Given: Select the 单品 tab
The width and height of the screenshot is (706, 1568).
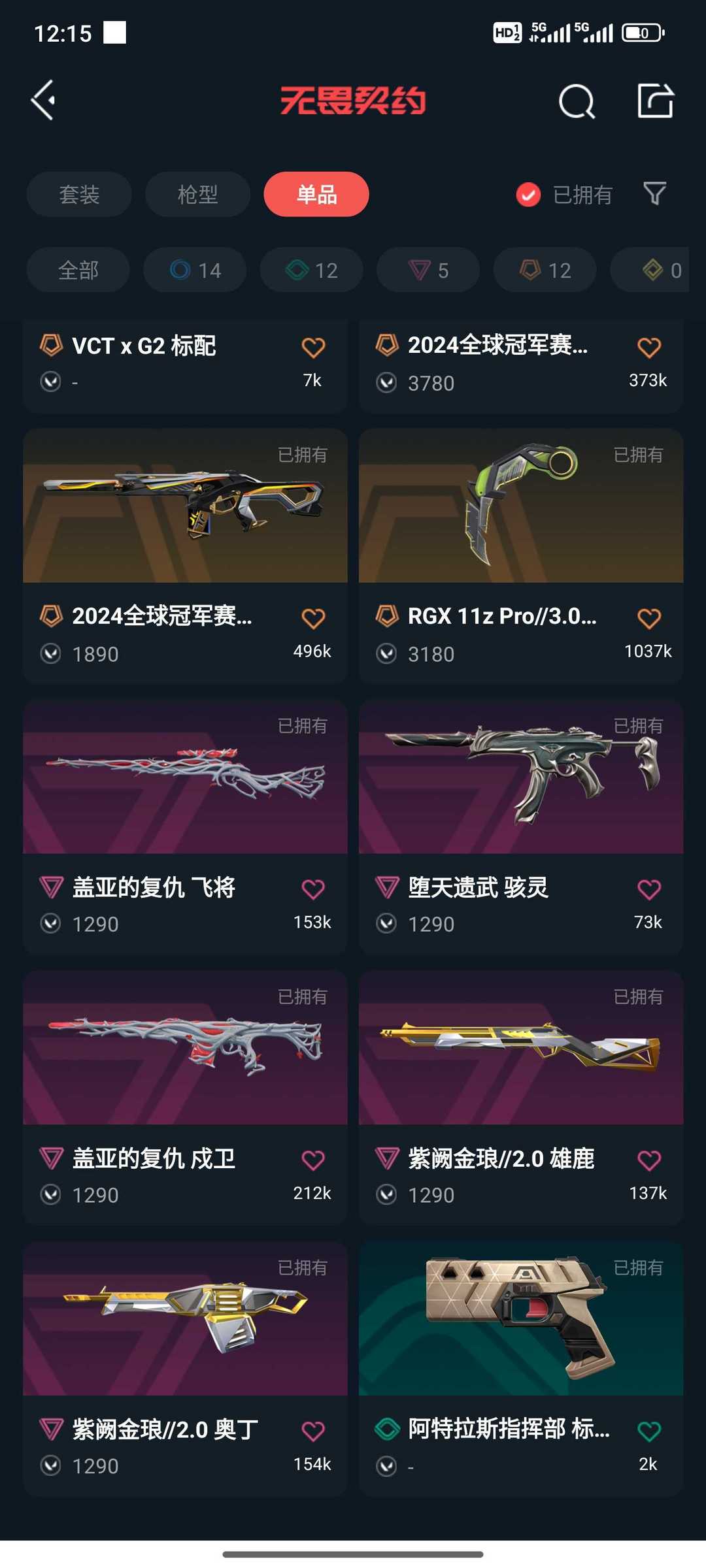Looking at the screenshot, I should (316, 194).
